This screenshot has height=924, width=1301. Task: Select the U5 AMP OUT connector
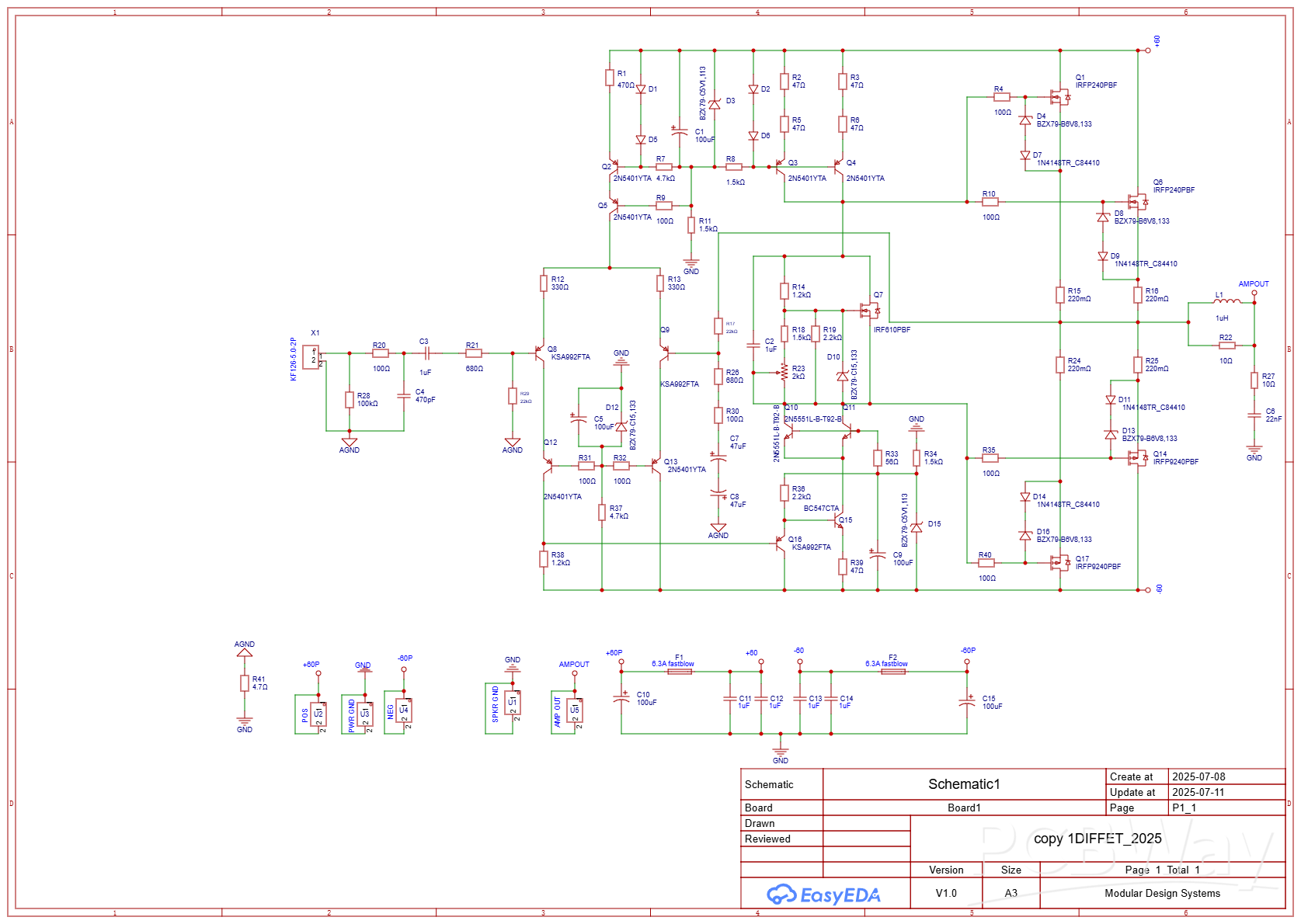[575, 708]
